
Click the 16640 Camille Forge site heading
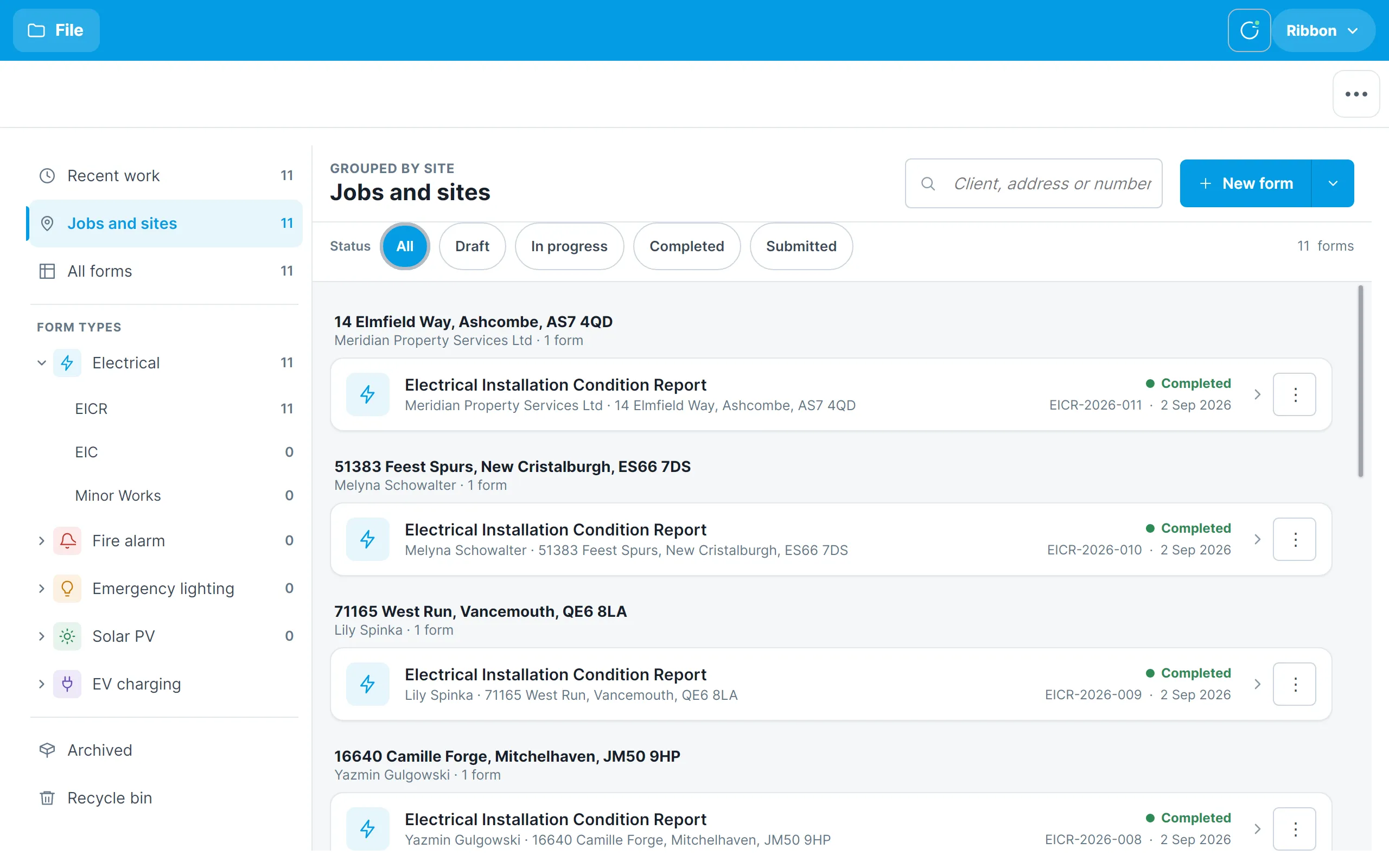click(507, 756)
